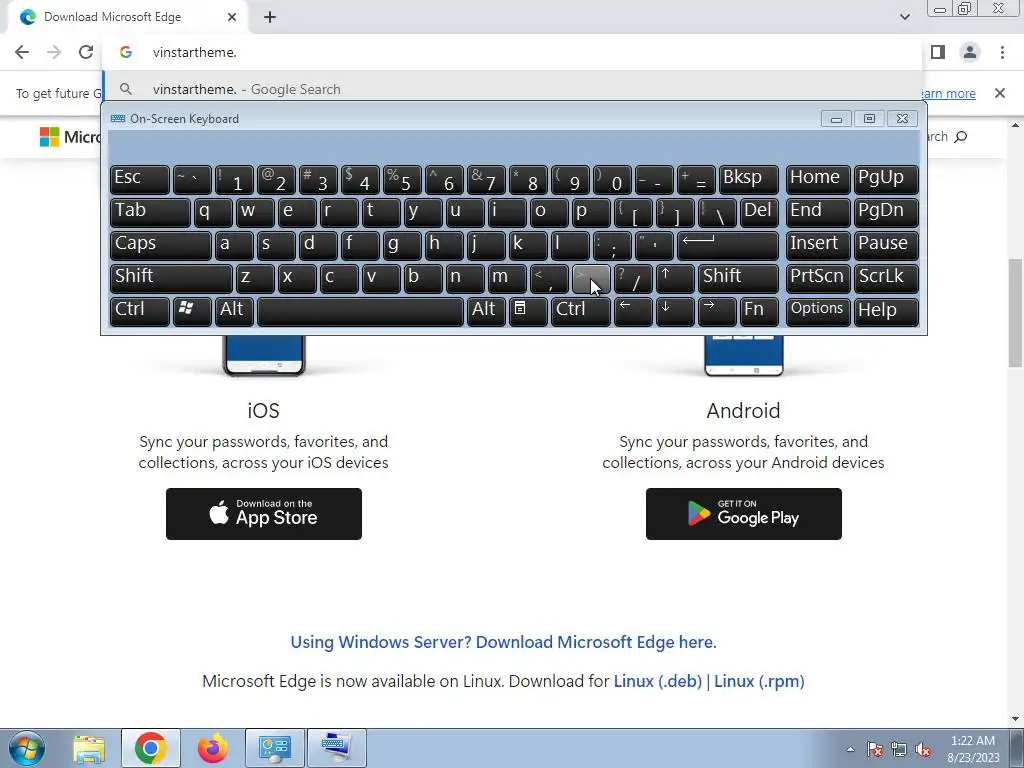Close the Download Microsoft Edge tab
Image resolution: width=1024 pixels, height=768 pixels.
pos(232,17)
